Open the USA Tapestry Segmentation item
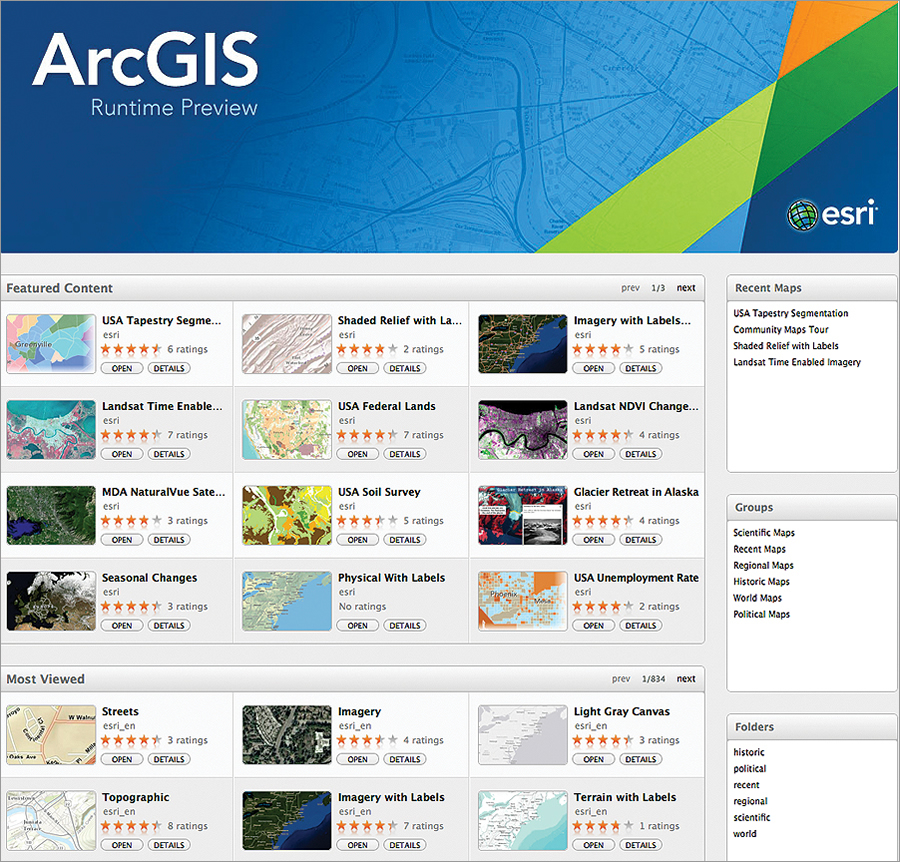900x862 pixels. pos(122,368)
